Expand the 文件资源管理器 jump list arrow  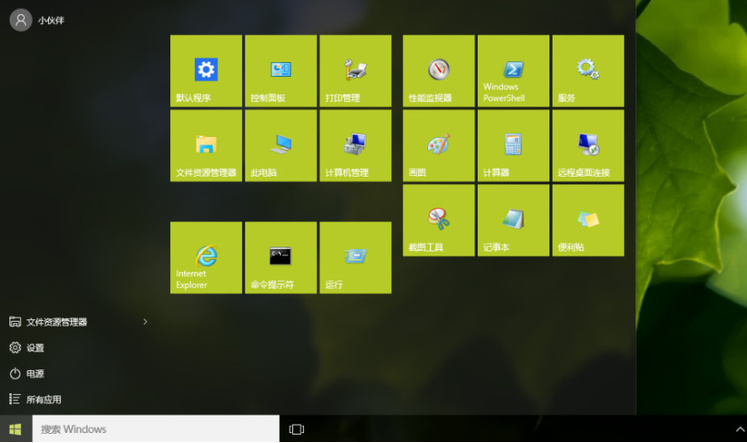[145, 322]
